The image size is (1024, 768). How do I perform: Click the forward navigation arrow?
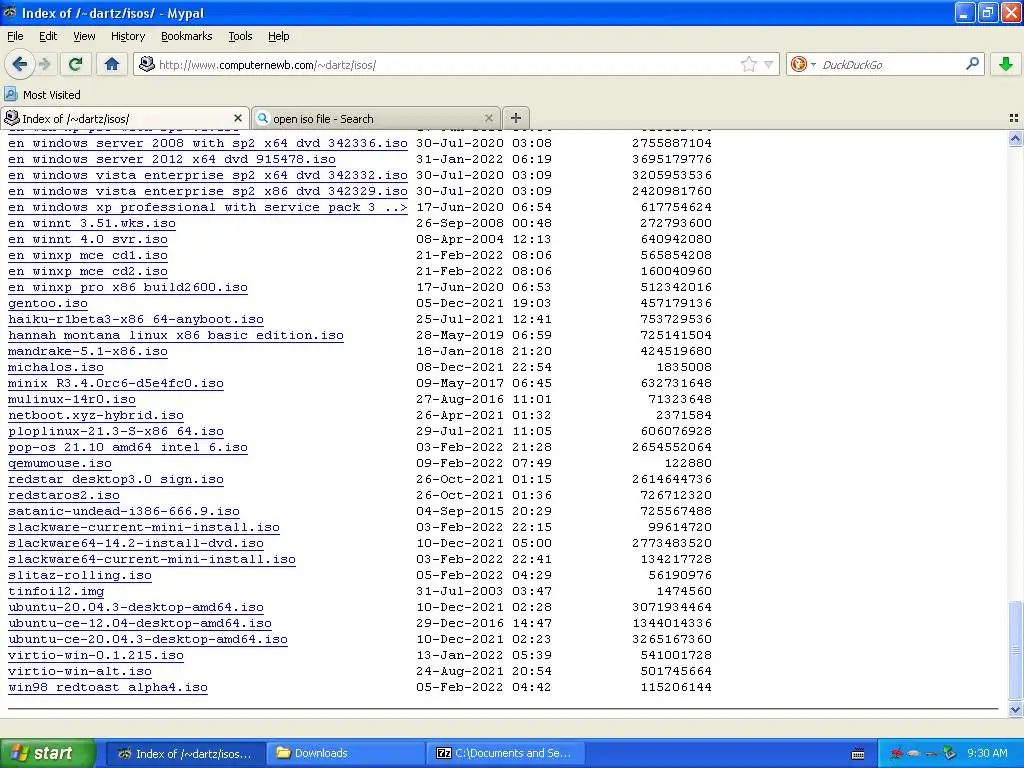click(44, 64)
